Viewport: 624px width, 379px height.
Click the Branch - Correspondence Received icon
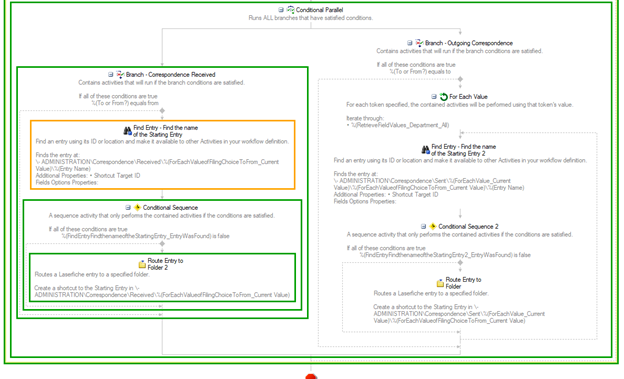point(120,74)
